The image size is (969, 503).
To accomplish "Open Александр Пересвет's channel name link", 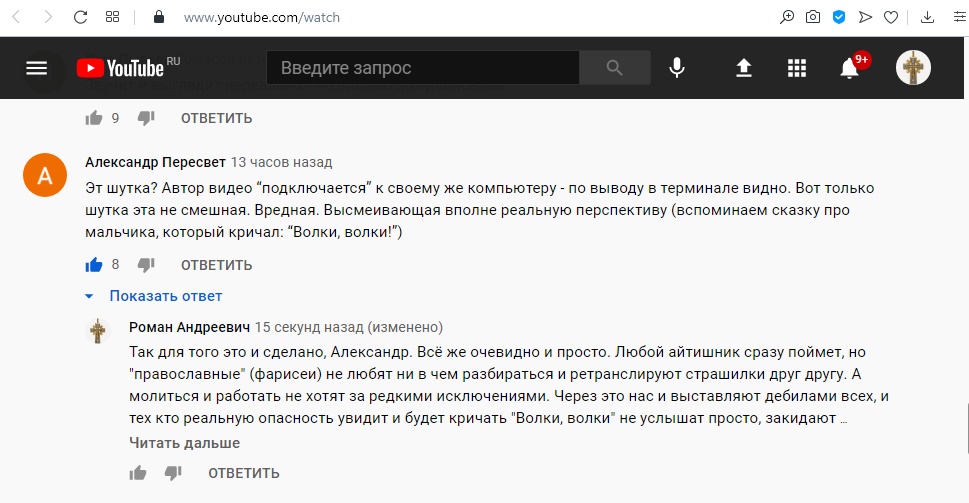I will 155,163.
